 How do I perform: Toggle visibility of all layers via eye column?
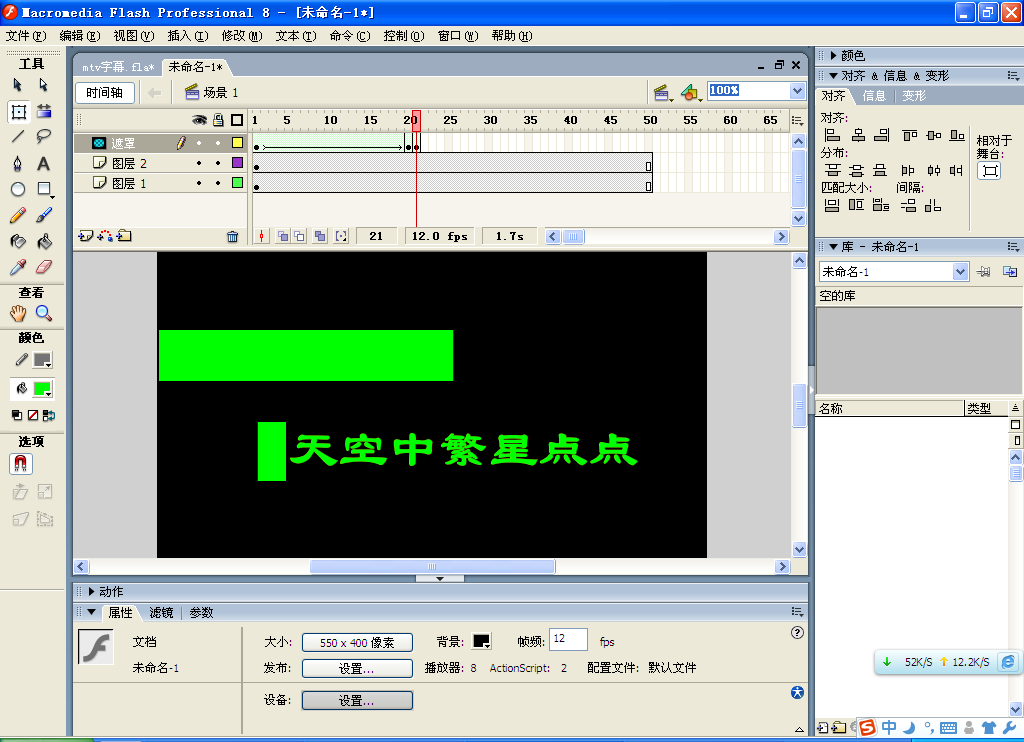199,120
